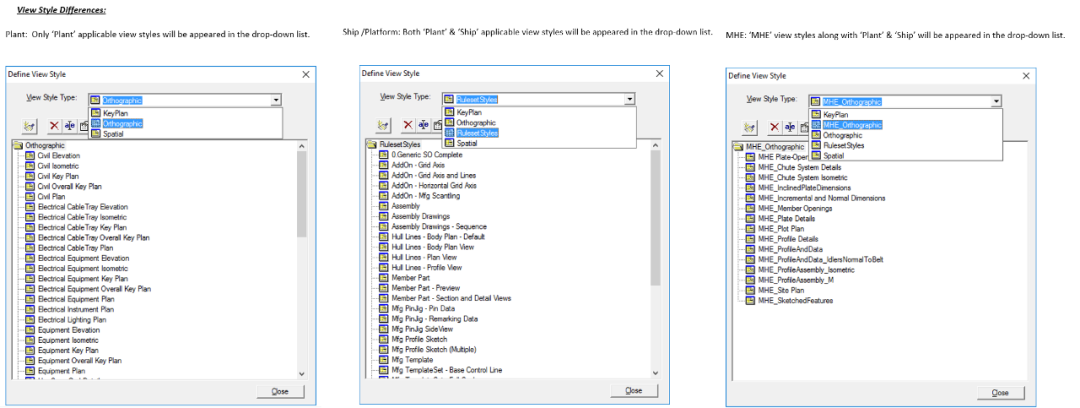
Task: Click icon beside 0 Generic SO Complete
Action: [x=384, y=155]
